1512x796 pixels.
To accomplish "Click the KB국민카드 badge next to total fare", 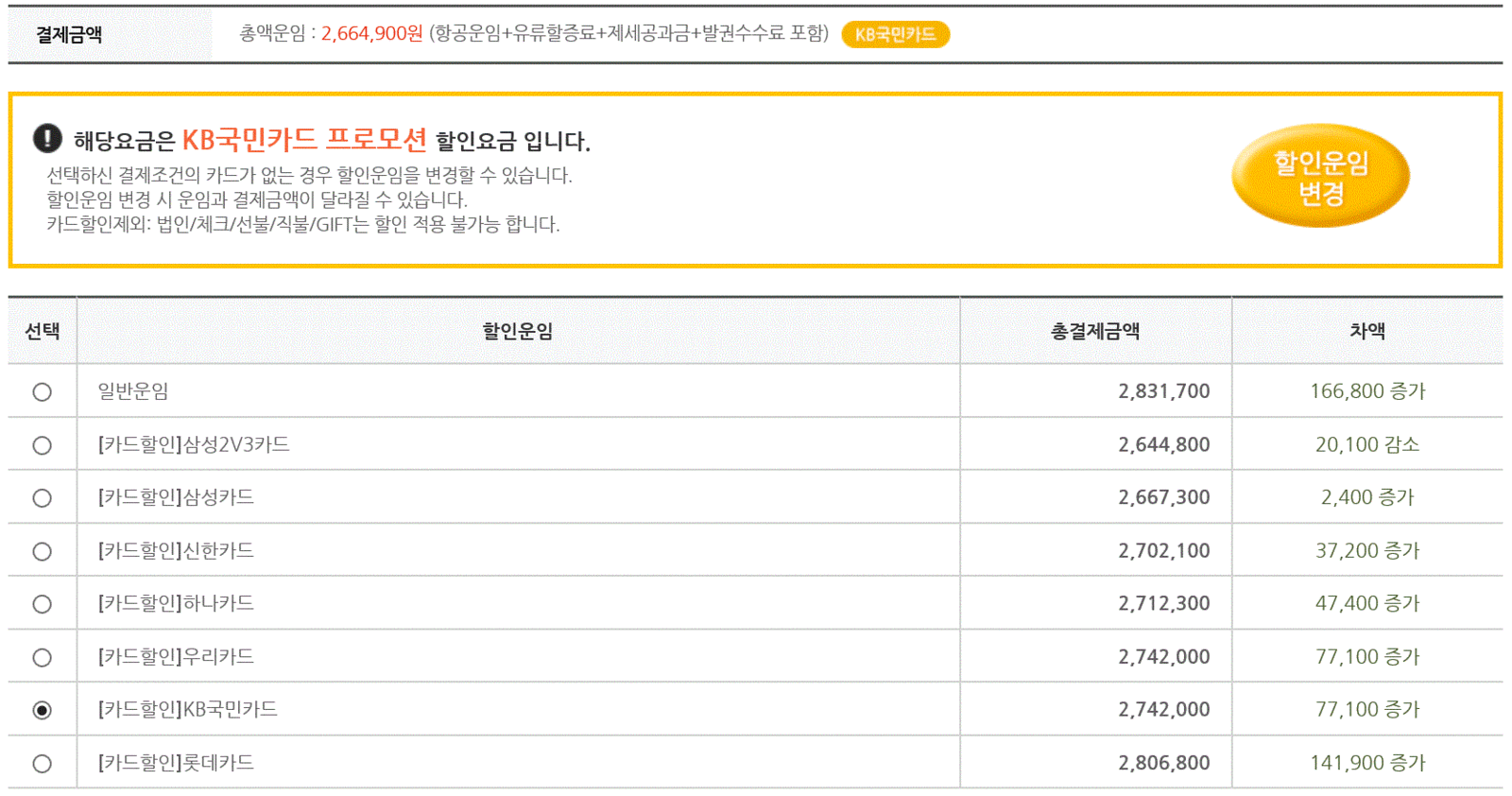I will pos(895,34).
